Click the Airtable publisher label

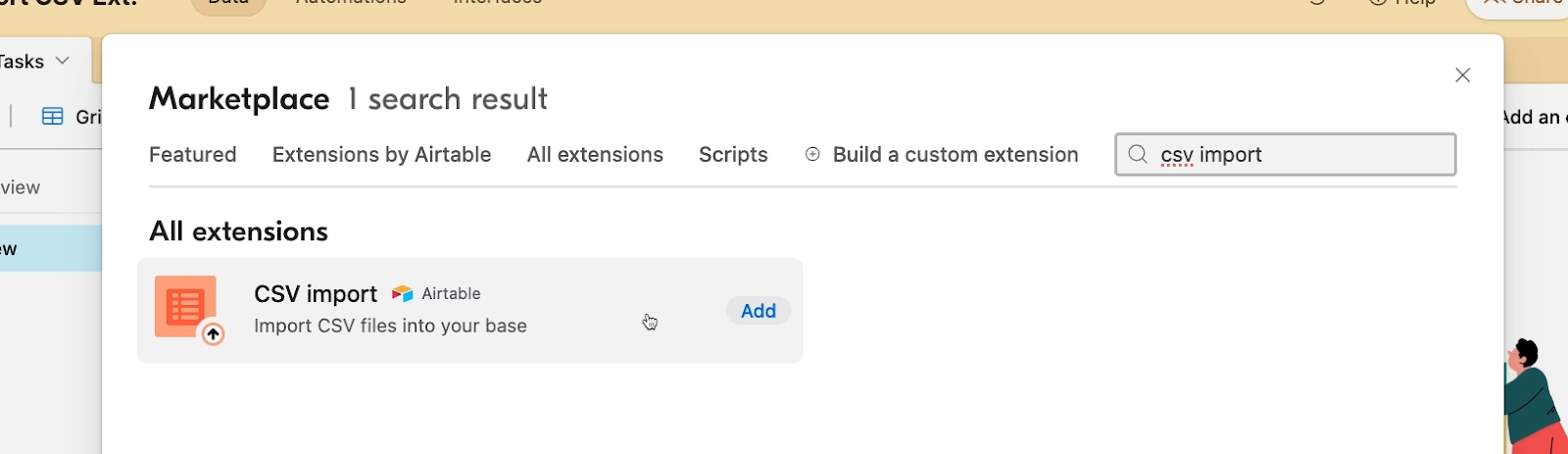[x=451, y=293]
